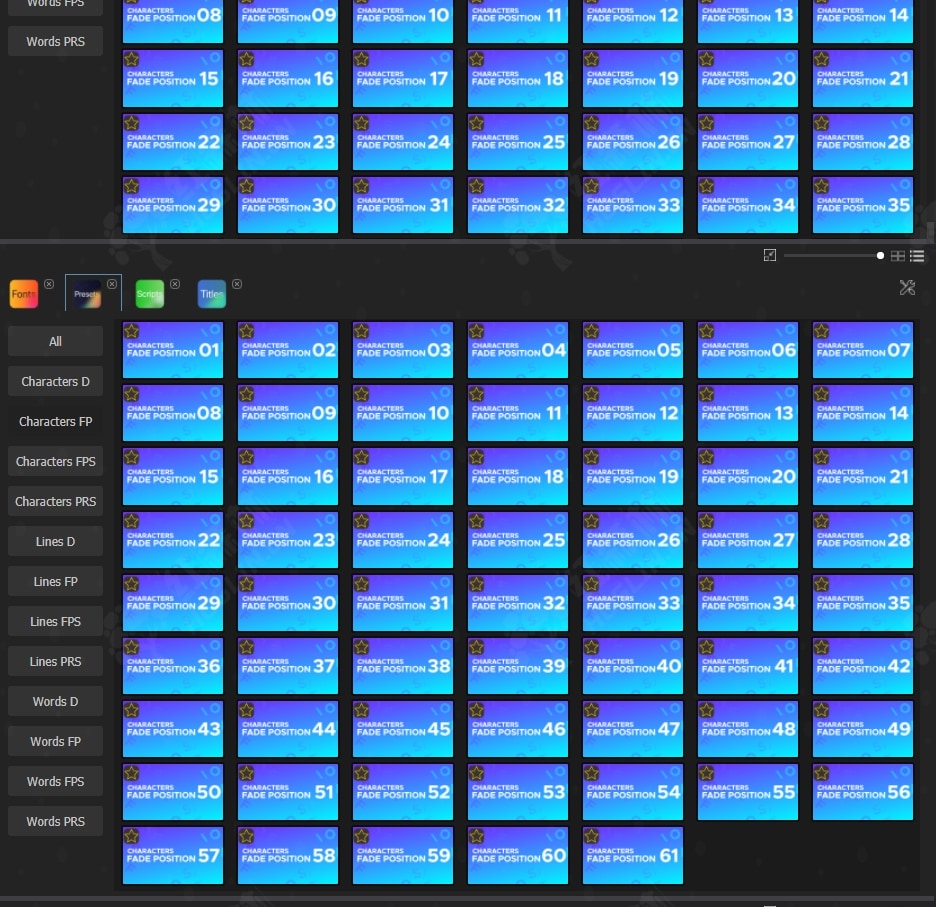Select Fade Position 17 in upper panel
The height and width of the screenshot is (907, 936).
click(x=403, y=78)
